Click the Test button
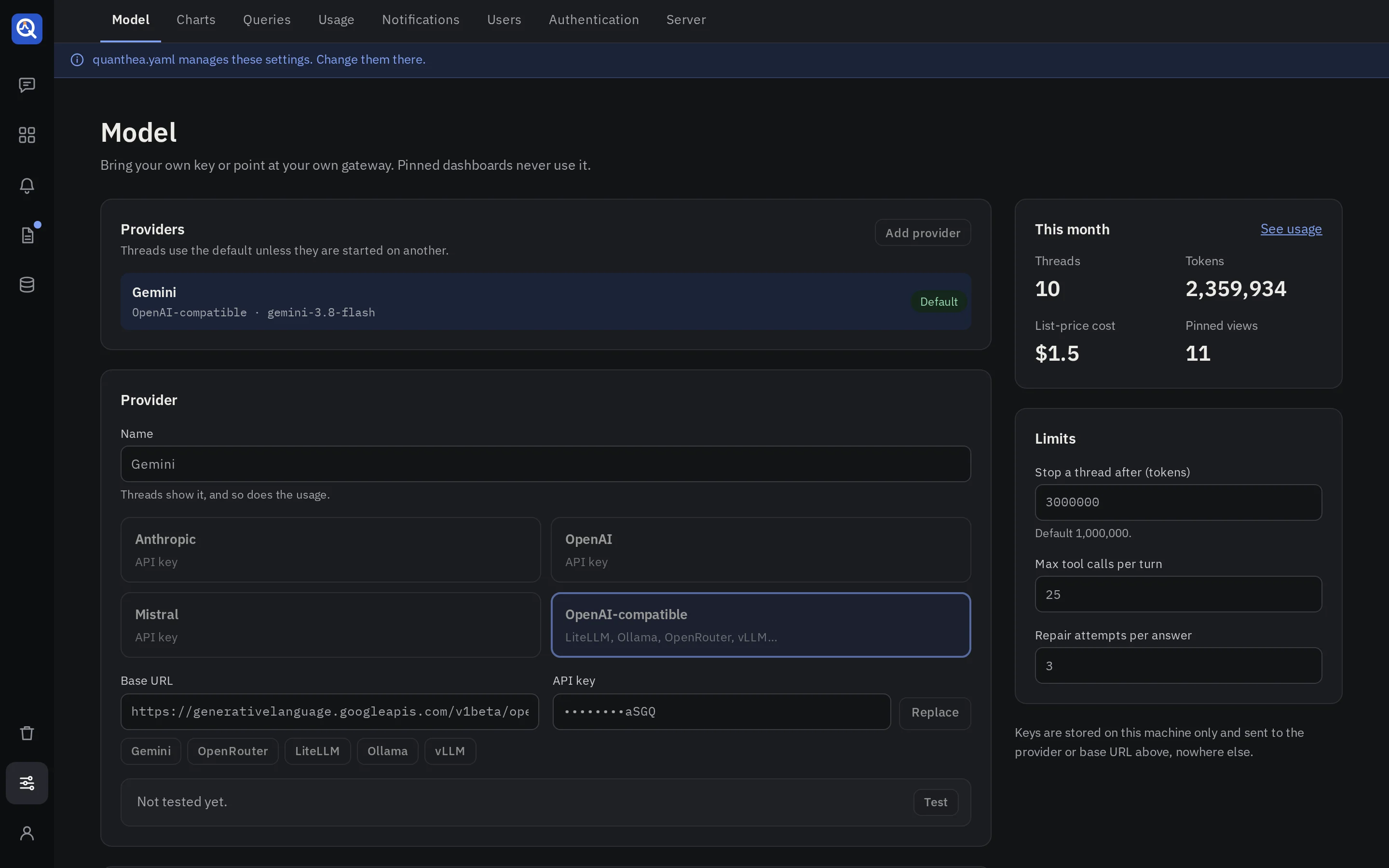This screenshot has width=1389, height=868. 936,802
